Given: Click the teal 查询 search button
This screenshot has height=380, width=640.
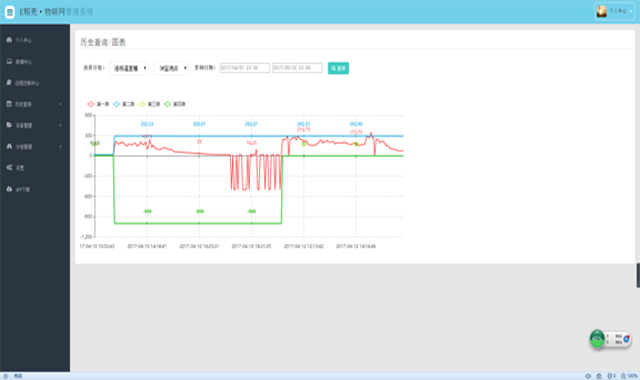Looking at the screenshot, I should [x=338, y=68].
